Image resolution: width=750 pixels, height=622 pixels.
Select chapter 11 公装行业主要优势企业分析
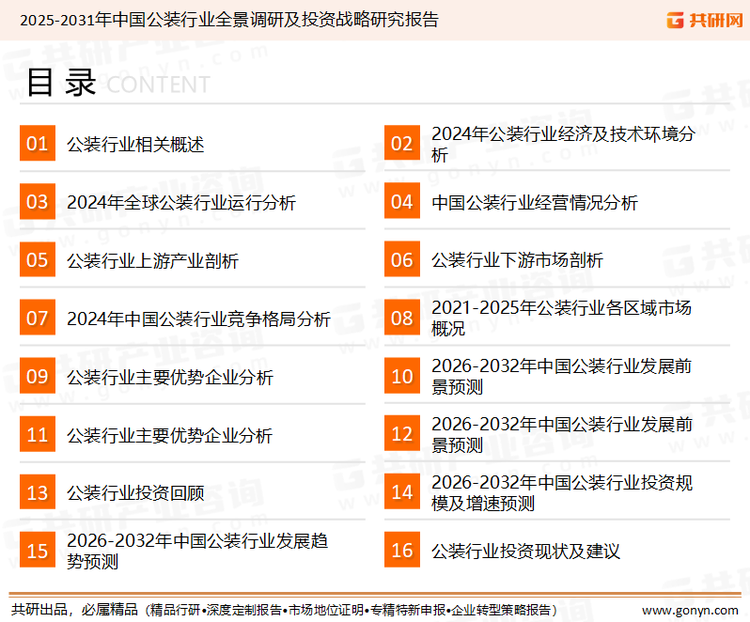[170, 435]
